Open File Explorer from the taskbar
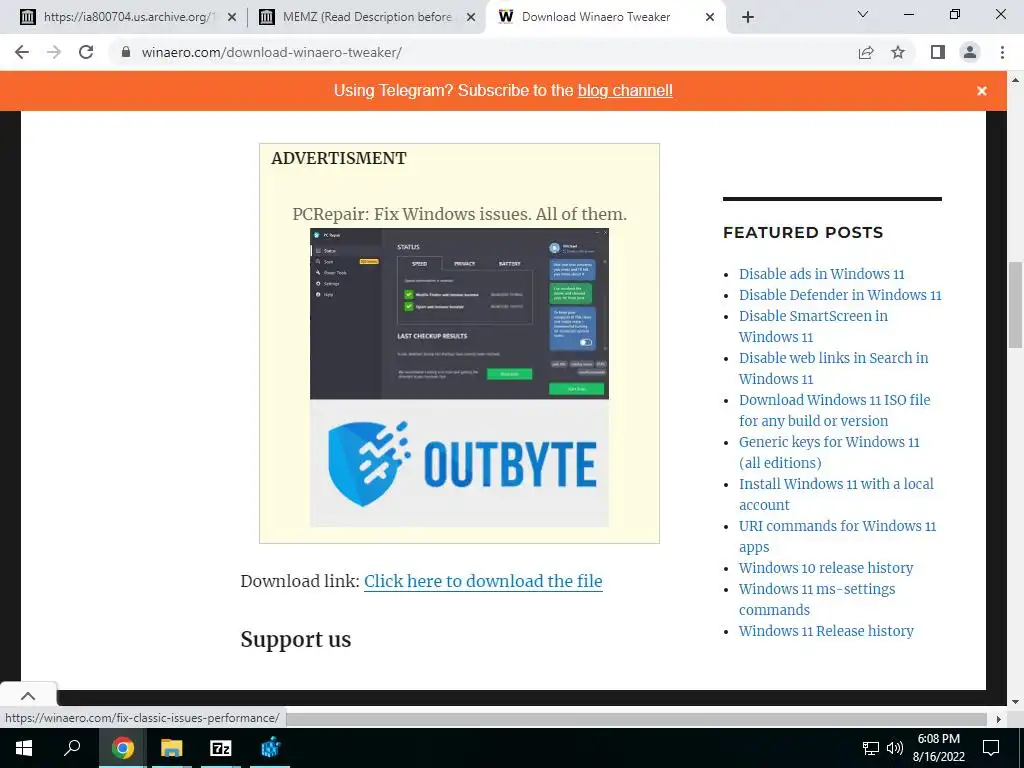 (x=172, y=748)
